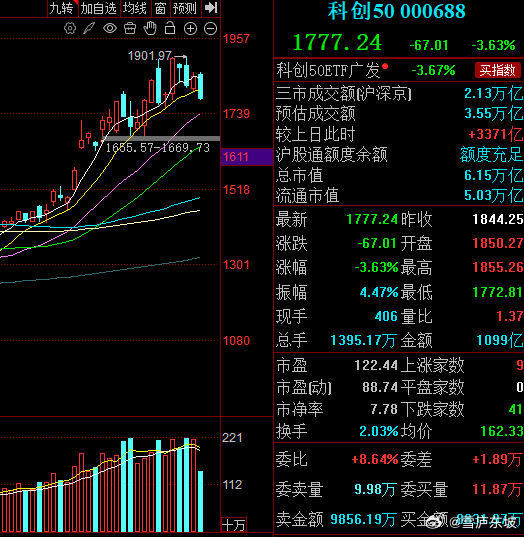Click the red 买指数 button
This screenshot has height=537, width=524.
pos(497,70)
